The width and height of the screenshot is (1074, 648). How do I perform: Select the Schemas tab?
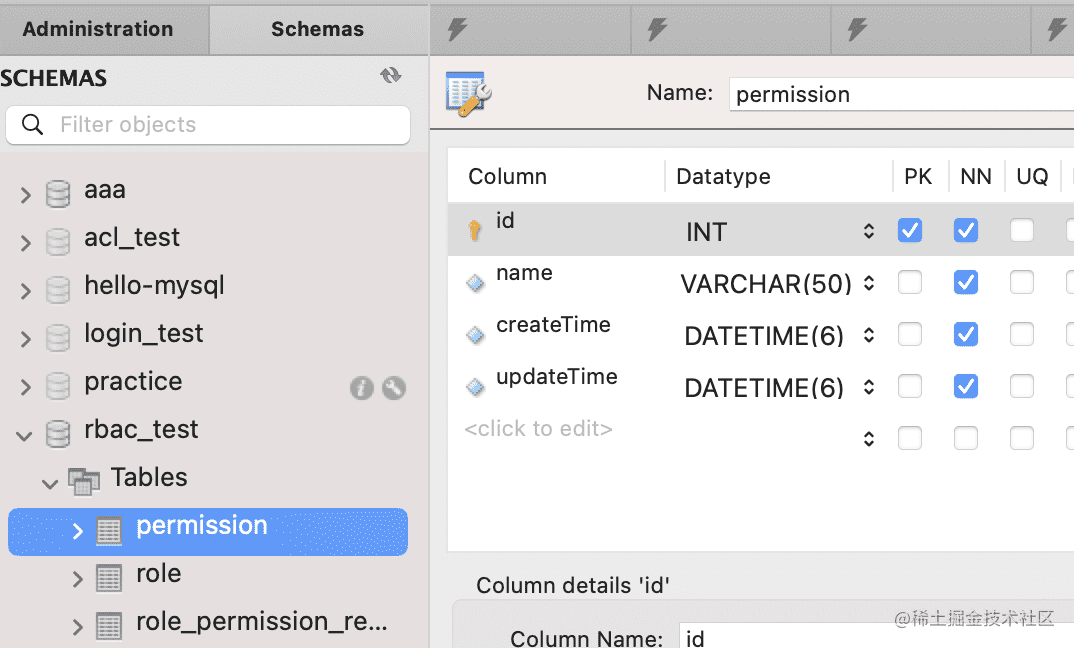coord(317,29)
